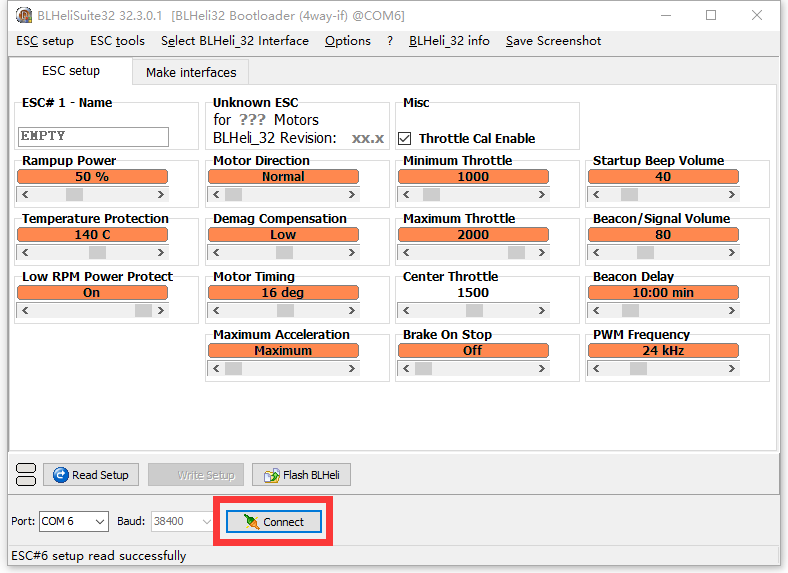The width and height of the screenshot is (788, 573).
Task: Click the Maximum Throttle slider thumb
Action: pos(516,252)
